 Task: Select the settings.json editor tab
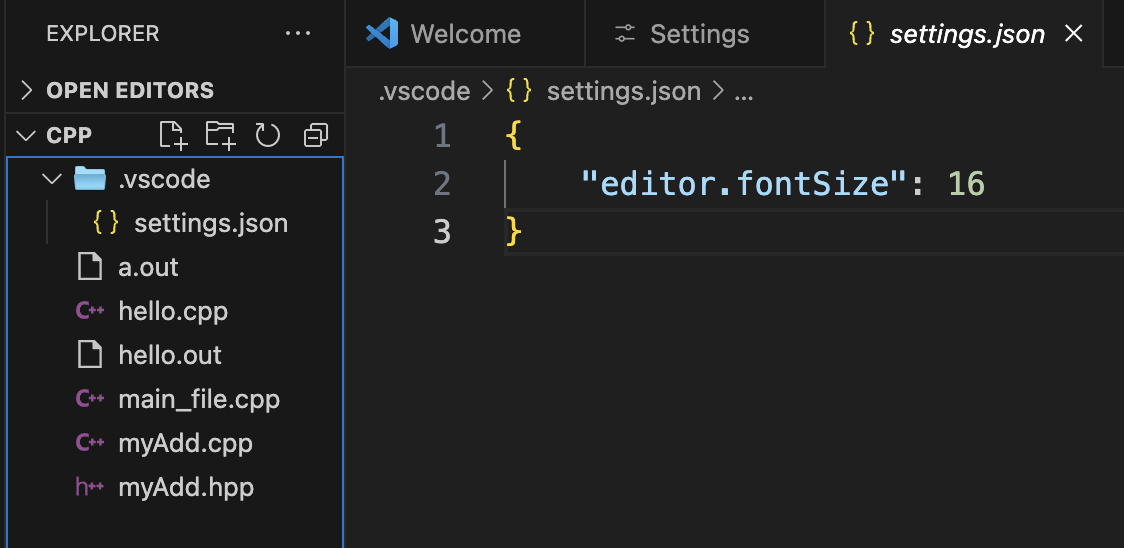click(964, 34)
